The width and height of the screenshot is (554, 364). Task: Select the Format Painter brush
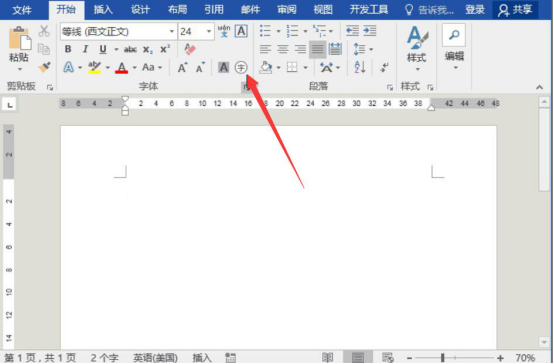click(44, 67)
